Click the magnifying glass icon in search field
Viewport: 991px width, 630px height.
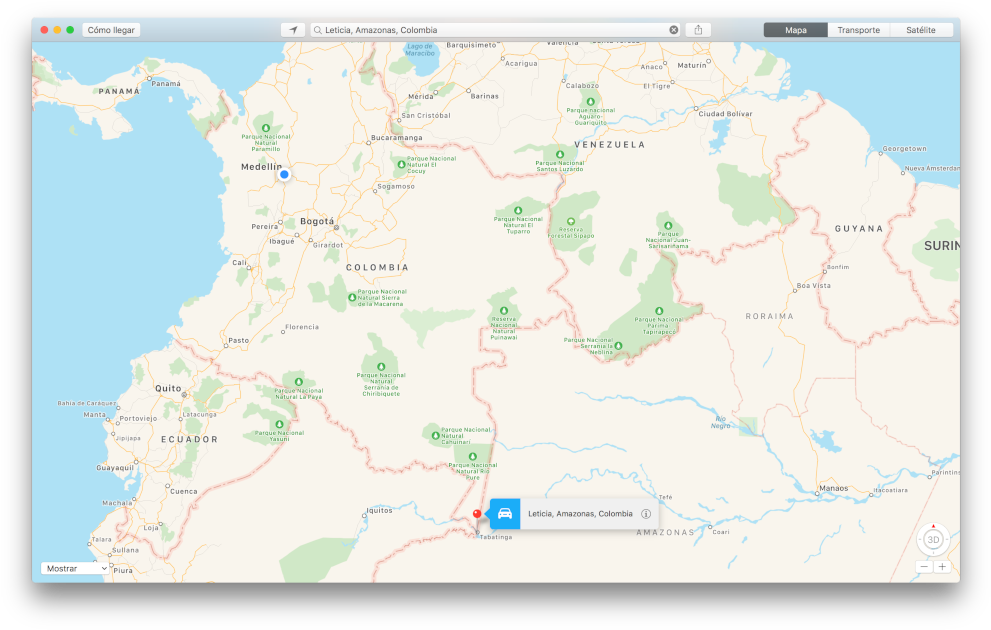tap(317, 29)
